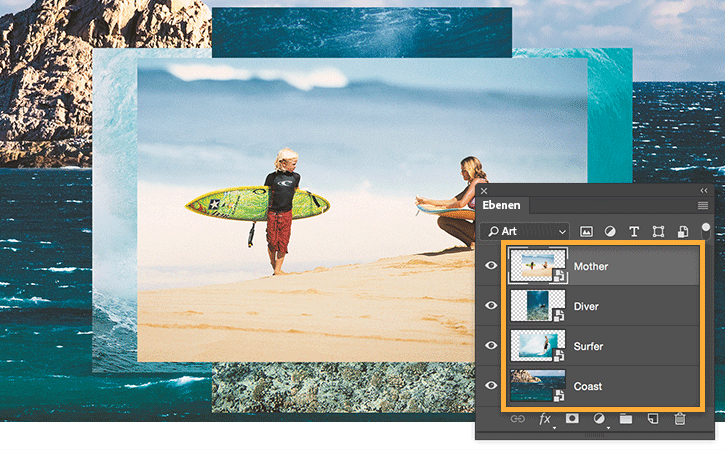Toggle visibility of Coast layer
The height and width of the screenshot is (450, 725).
(x=491, y=385)
